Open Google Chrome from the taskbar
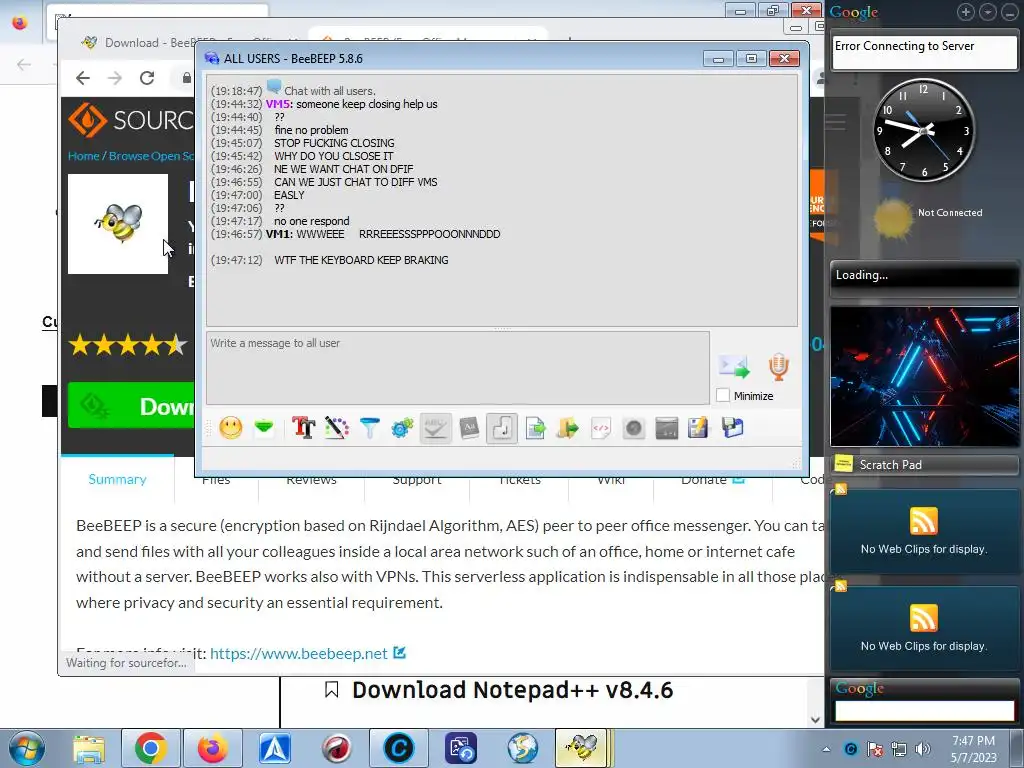1024x768 pixels. point(150,748)
